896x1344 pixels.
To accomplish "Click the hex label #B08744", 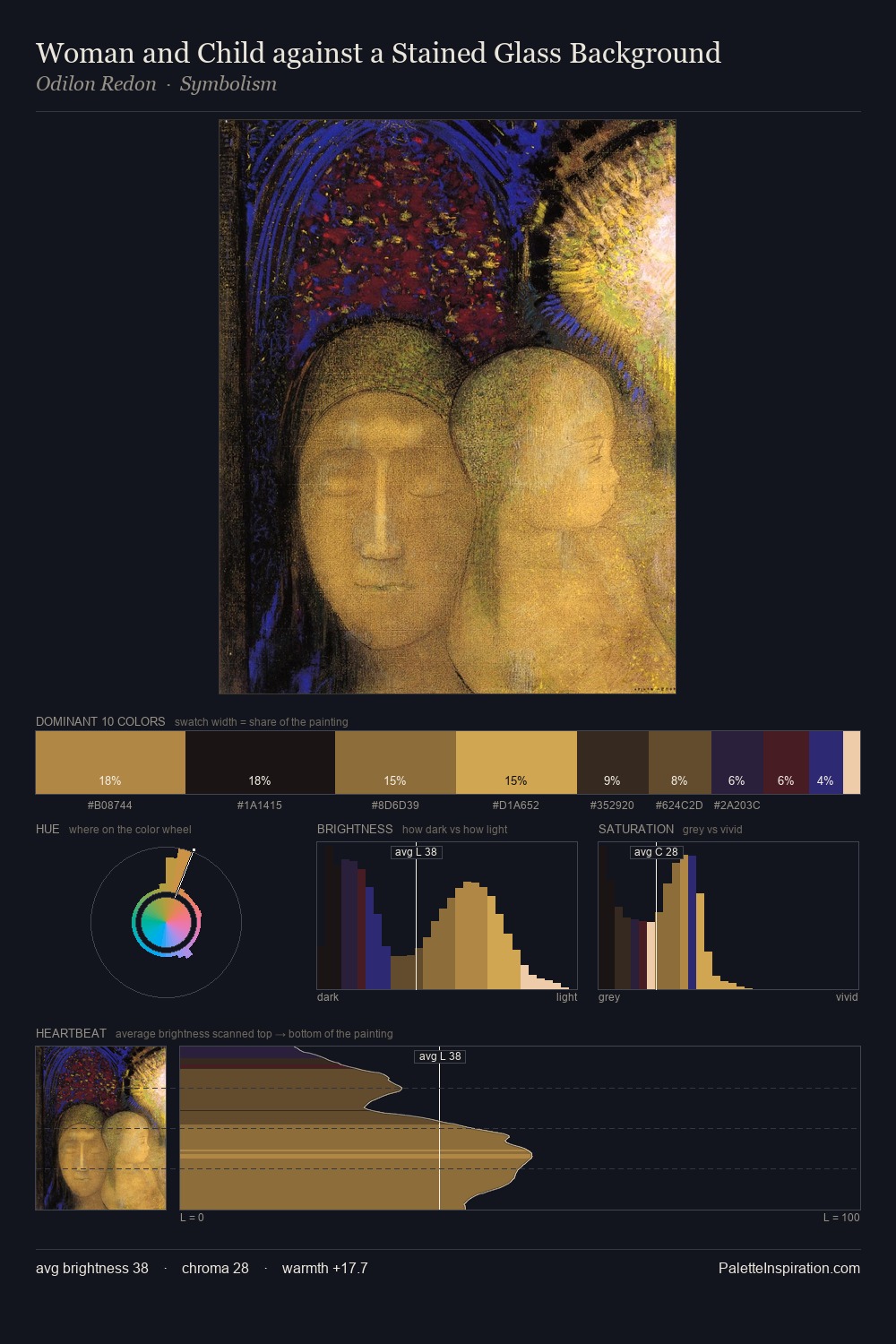I will tap(110, 806).
